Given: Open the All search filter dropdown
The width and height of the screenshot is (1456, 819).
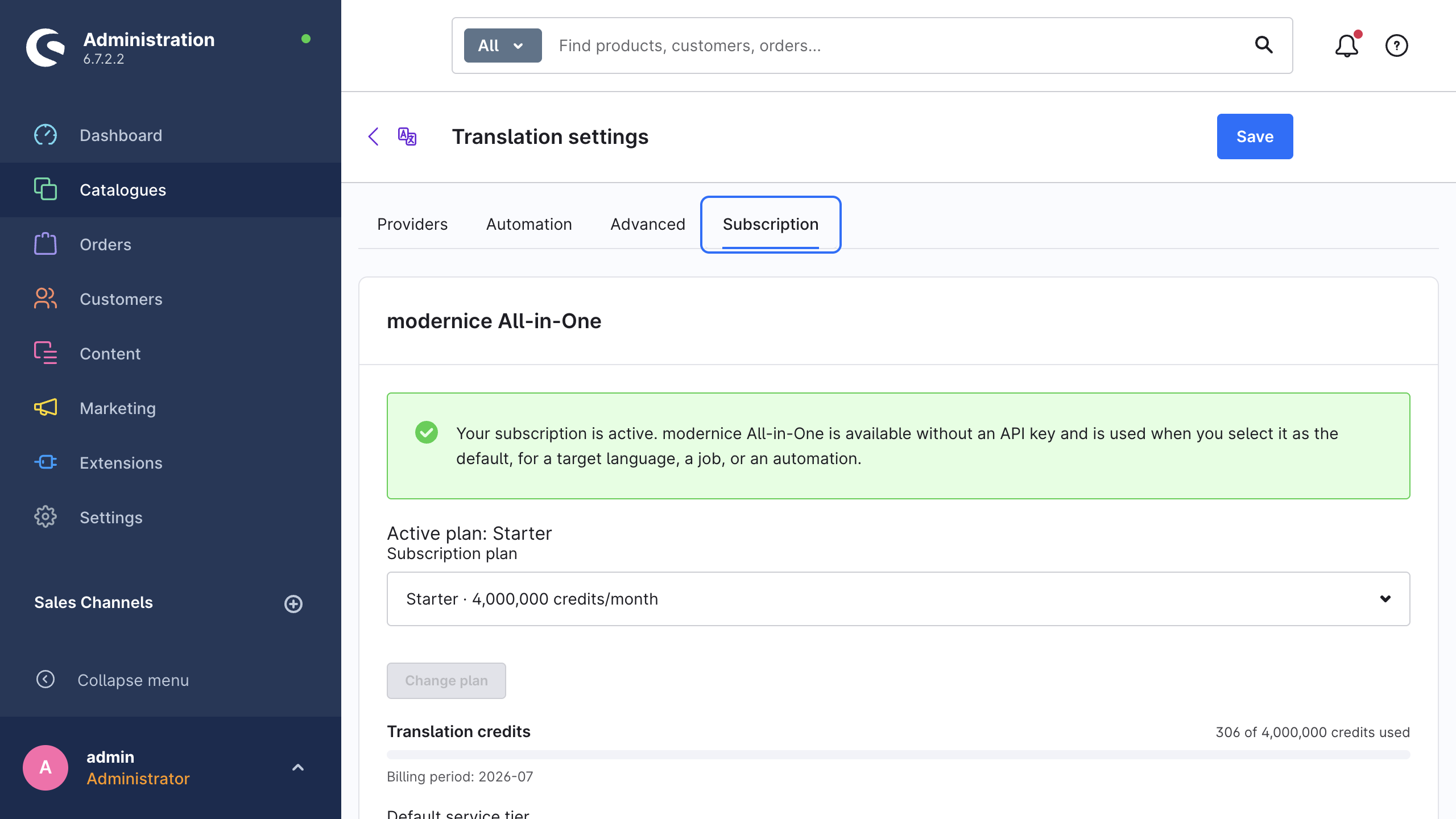Looking at the screenshot, I should tap(503, 45).
